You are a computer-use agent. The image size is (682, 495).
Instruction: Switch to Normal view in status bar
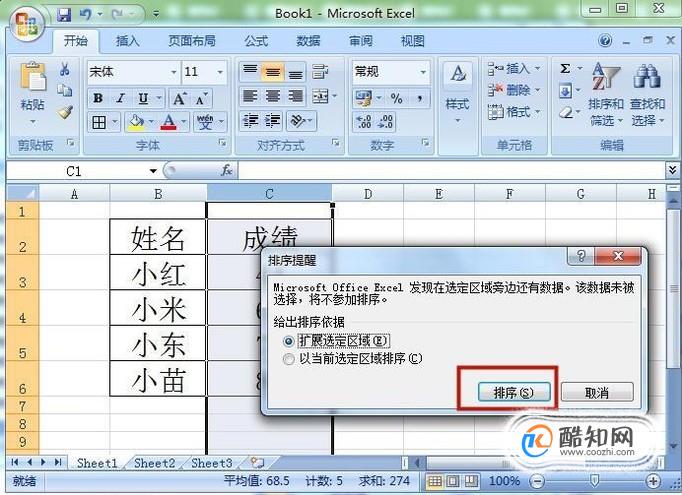click(435, 481)
